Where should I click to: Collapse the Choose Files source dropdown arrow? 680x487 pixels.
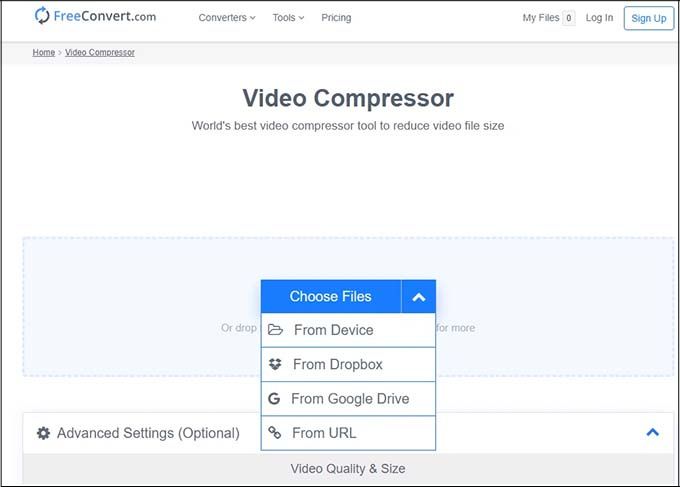(418, 296)
